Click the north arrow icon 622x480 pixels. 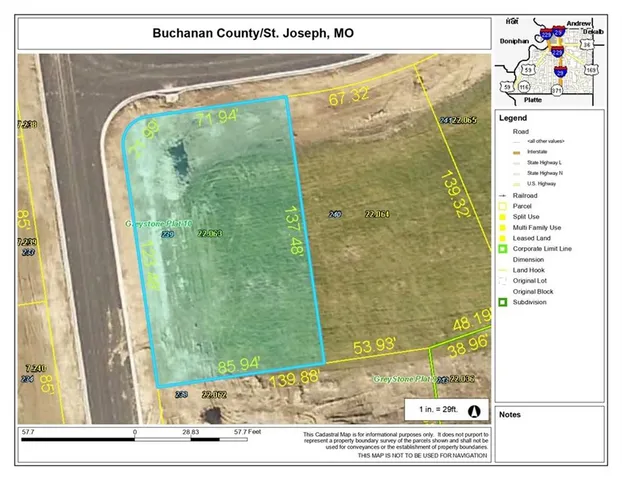tap(474, 410)
